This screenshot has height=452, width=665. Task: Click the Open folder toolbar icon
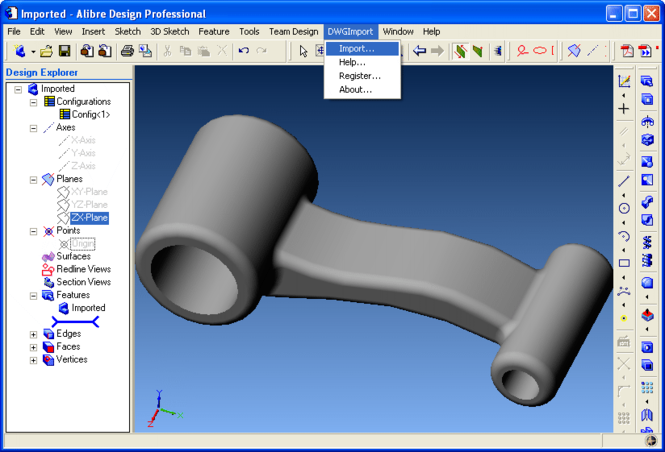tap(46, 51)
